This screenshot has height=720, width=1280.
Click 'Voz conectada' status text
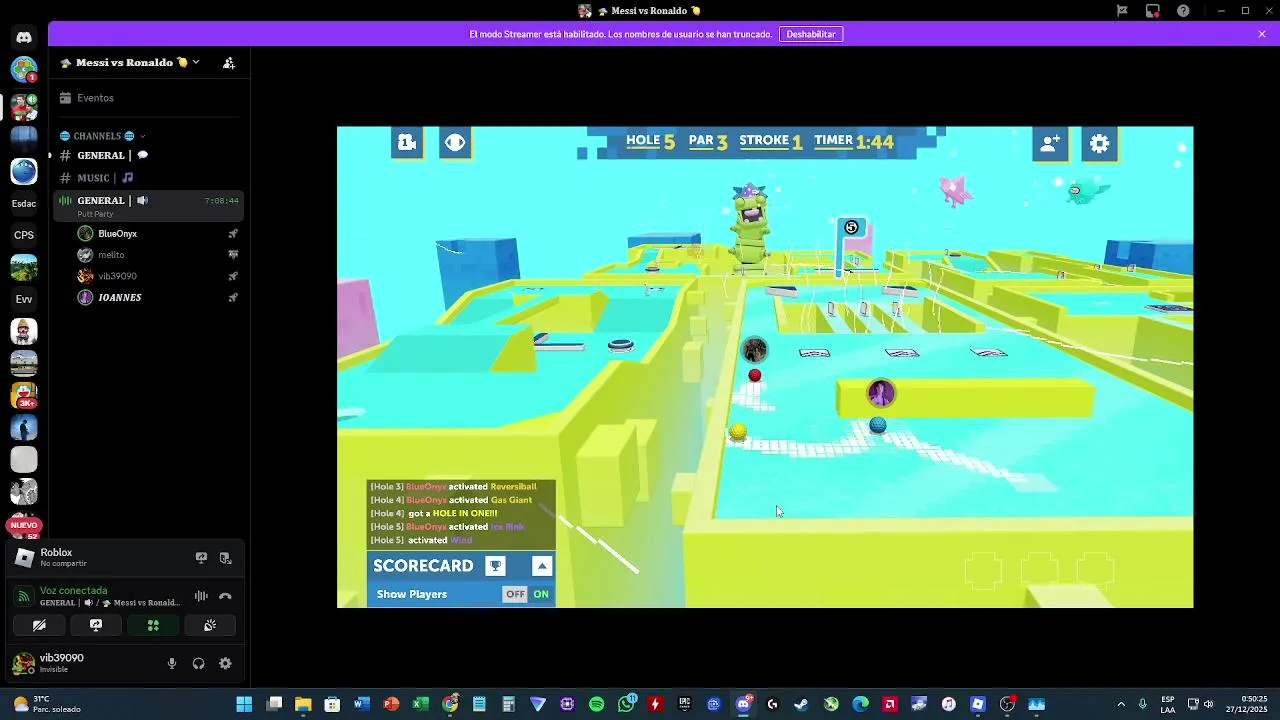pyautogui.click(x=73, y=591)
